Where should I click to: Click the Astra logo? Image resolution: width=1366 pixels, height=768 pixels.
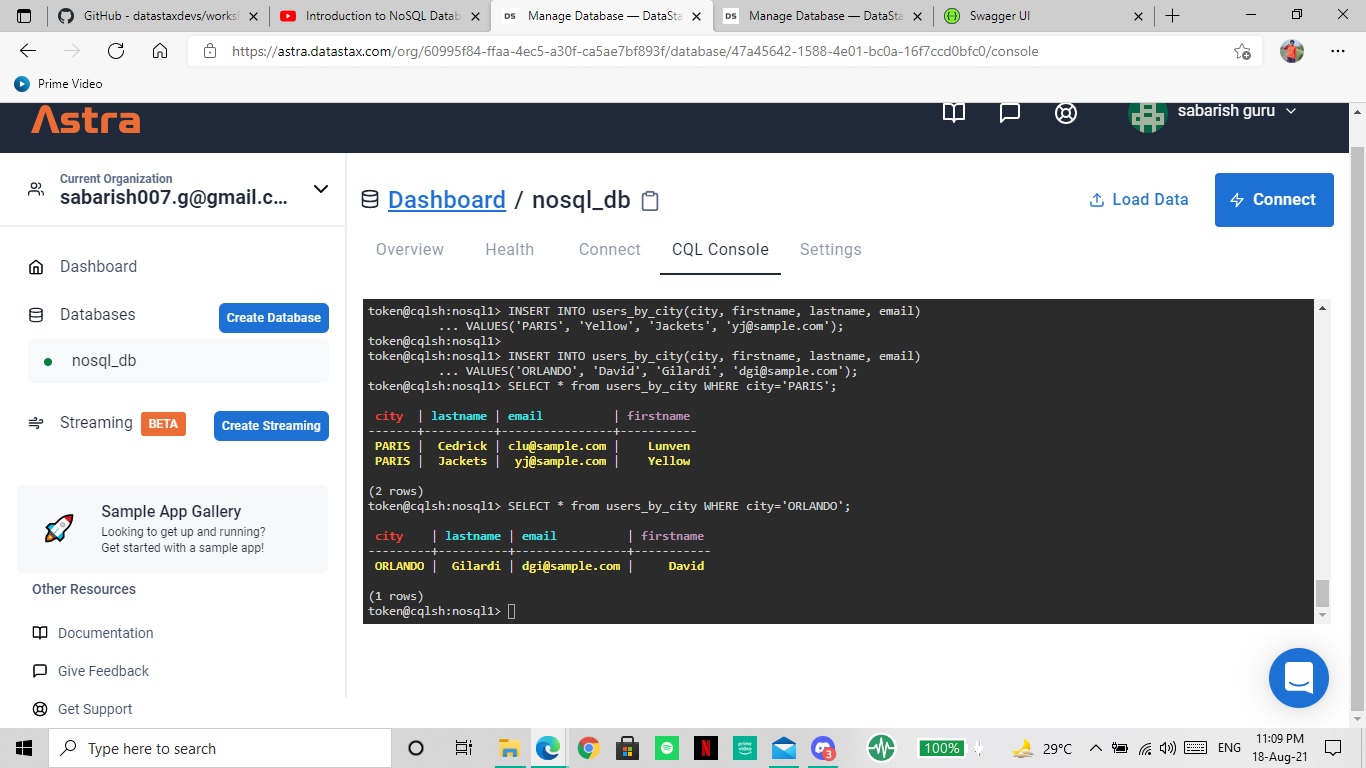pyautogui.click(x=85, y=121)
